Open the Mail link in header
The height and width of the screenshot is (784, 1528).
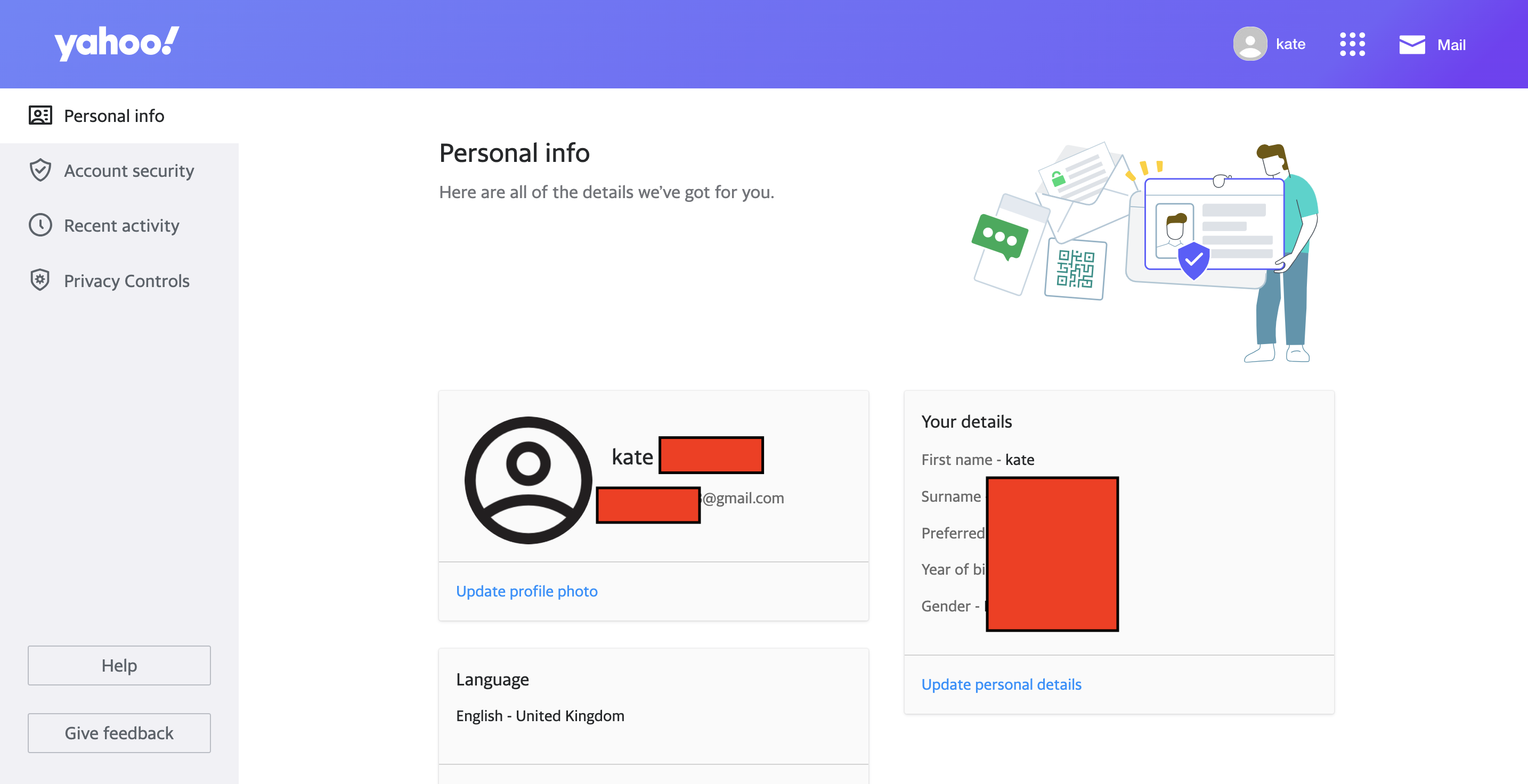pyautogui.click(x=1451, y=45)
